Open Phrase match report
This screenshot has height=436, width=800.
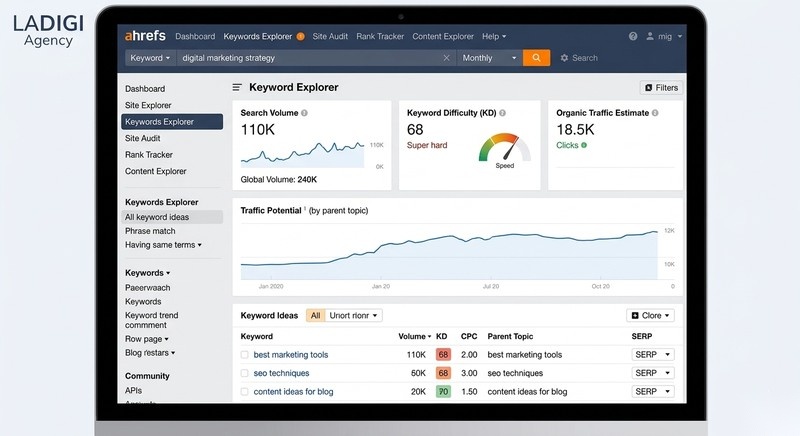pyautogui.click(x=150, y=231)
